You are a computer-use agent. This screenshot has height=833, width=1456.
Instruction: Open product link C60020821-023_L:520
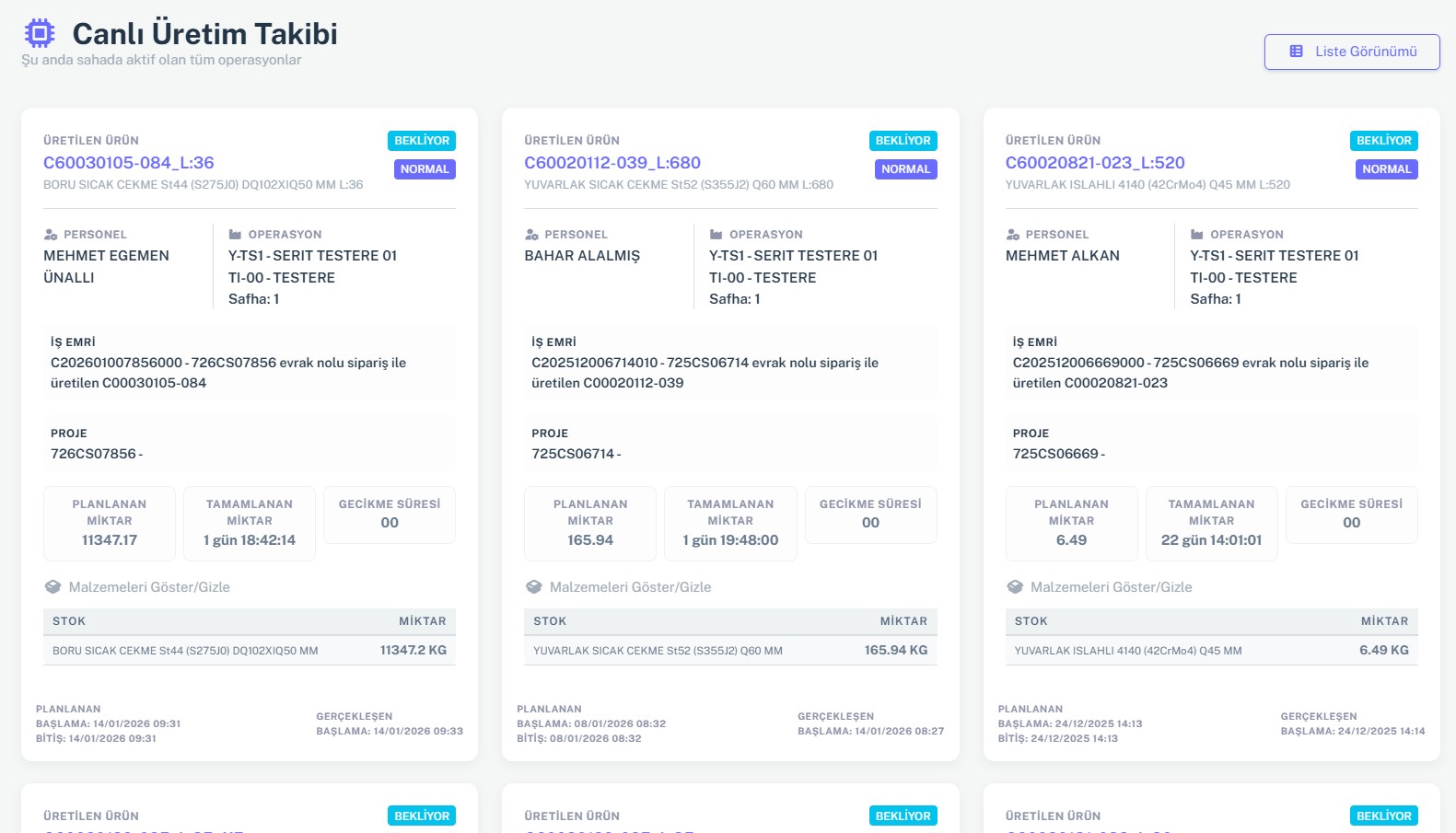(1094, 163)
